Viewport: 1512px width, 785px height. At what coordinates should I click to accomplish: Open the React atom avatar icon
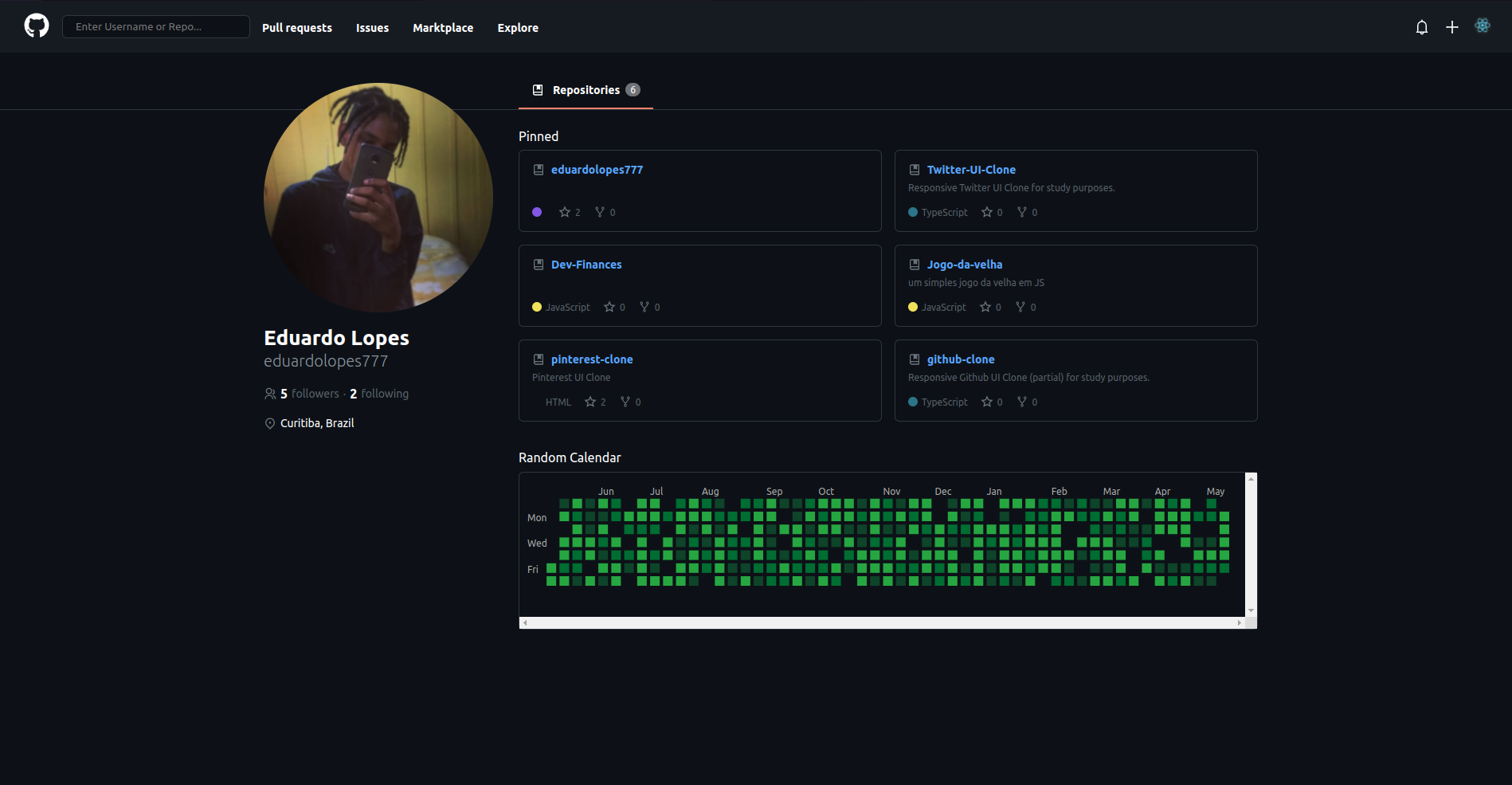pos(1483,26)
